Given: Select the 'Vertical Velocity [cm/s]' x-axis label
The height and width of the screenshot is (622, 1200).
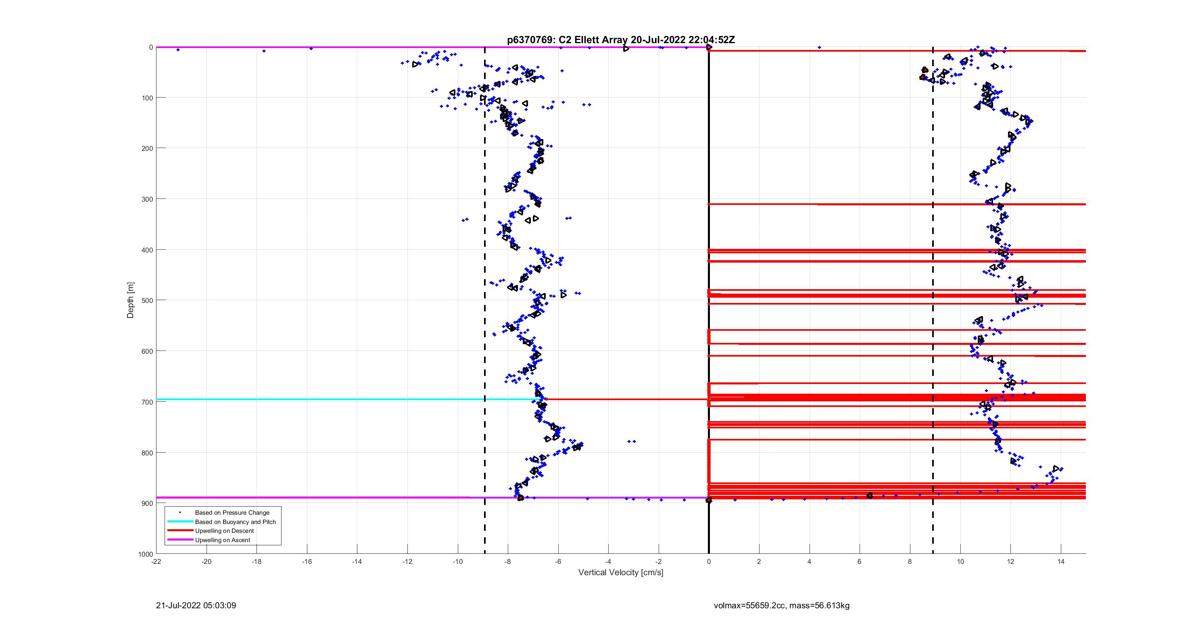Looking at the screenshot, I should (x=621, y=572).
